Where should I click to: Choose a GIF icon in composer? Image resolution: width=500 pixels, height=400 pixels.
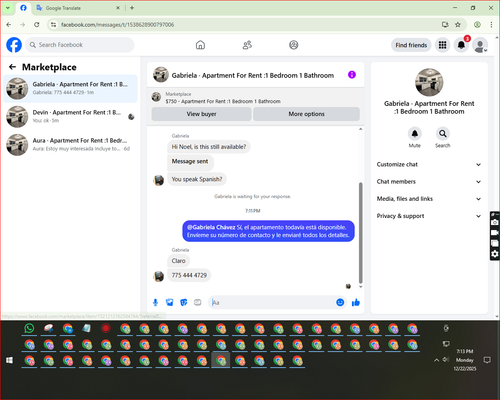(x=198, y=302)
